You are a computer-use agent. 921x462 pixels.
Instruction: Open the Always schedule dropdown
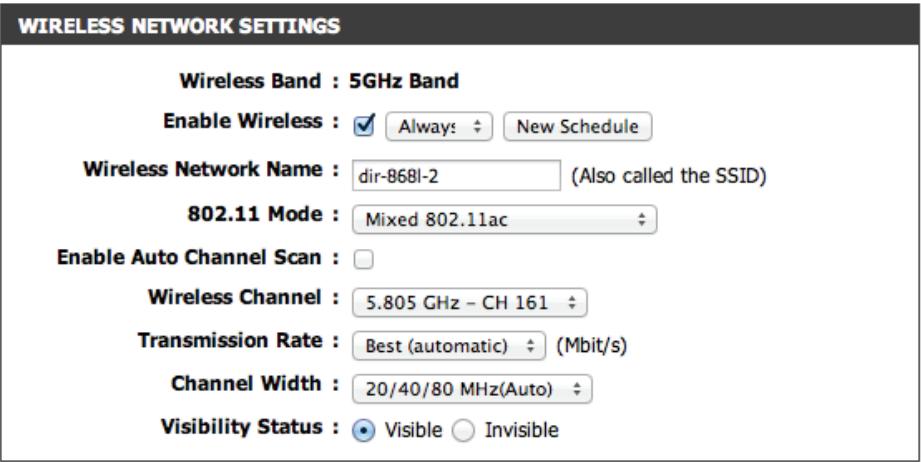[x=439, y=126]
